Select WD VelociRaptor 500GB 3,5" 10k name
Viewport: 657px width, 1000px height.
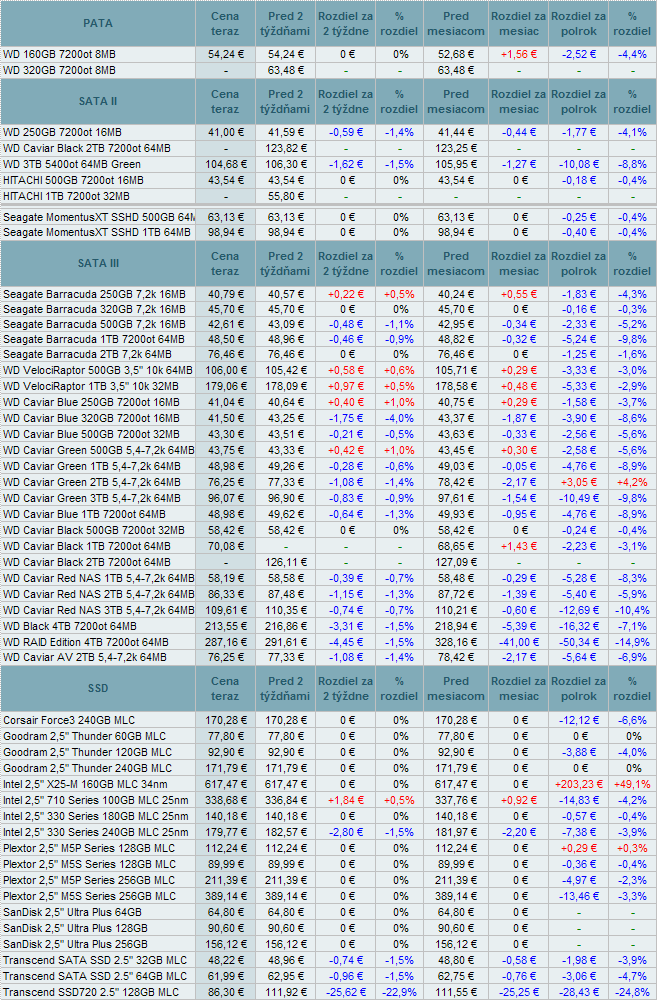(x=98, y=370)
